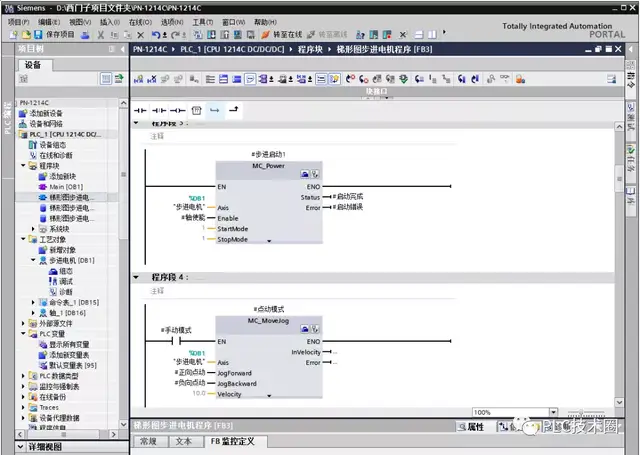Open the Edit (编辑) menu
This screenshot has height=455, width=640.
[x=47, y=21]
